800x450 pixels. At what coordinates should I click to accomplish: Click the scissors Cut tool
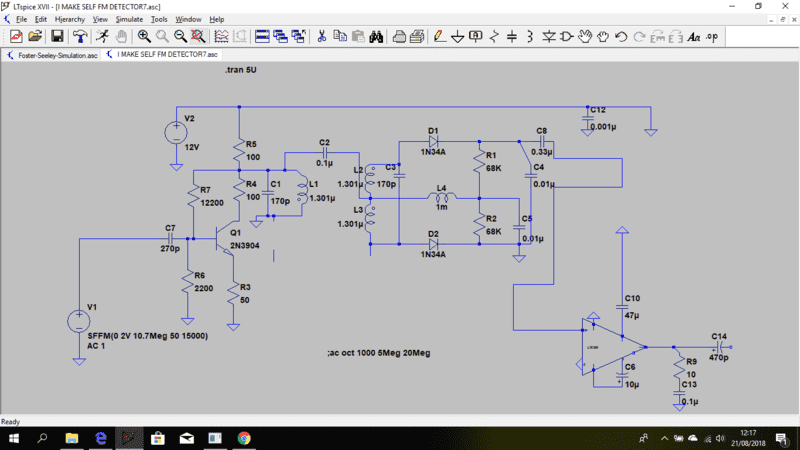(322, 37)
